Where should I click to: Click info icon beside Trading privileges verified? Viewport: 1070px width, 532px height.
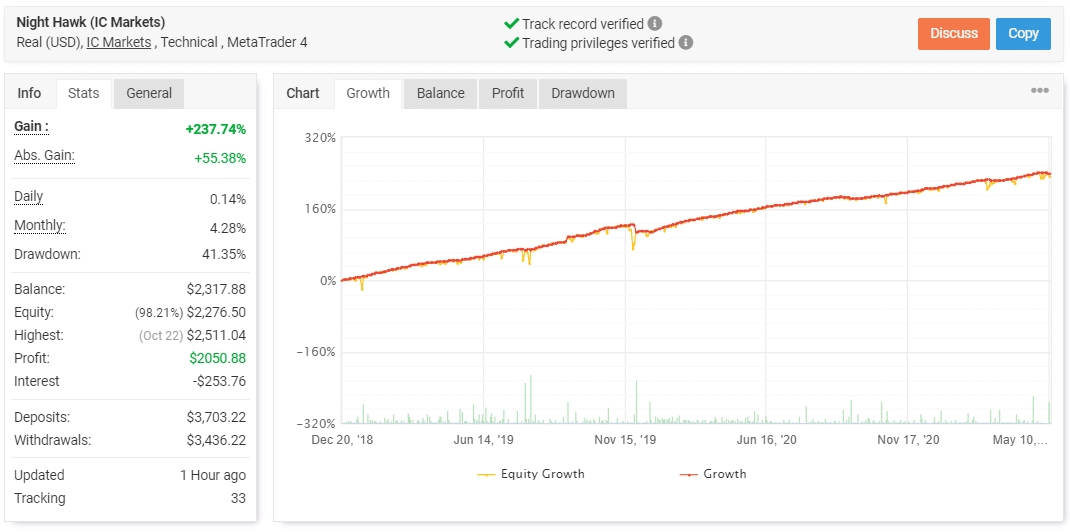(x=685, y=43)
